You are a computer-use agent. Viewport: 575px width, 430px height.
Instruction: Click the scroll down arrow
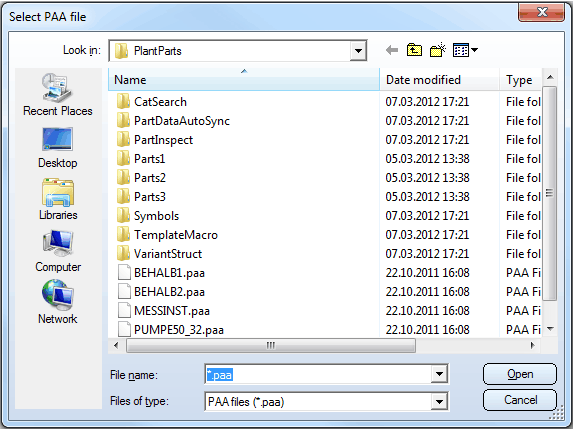click(x=550, y=328)
